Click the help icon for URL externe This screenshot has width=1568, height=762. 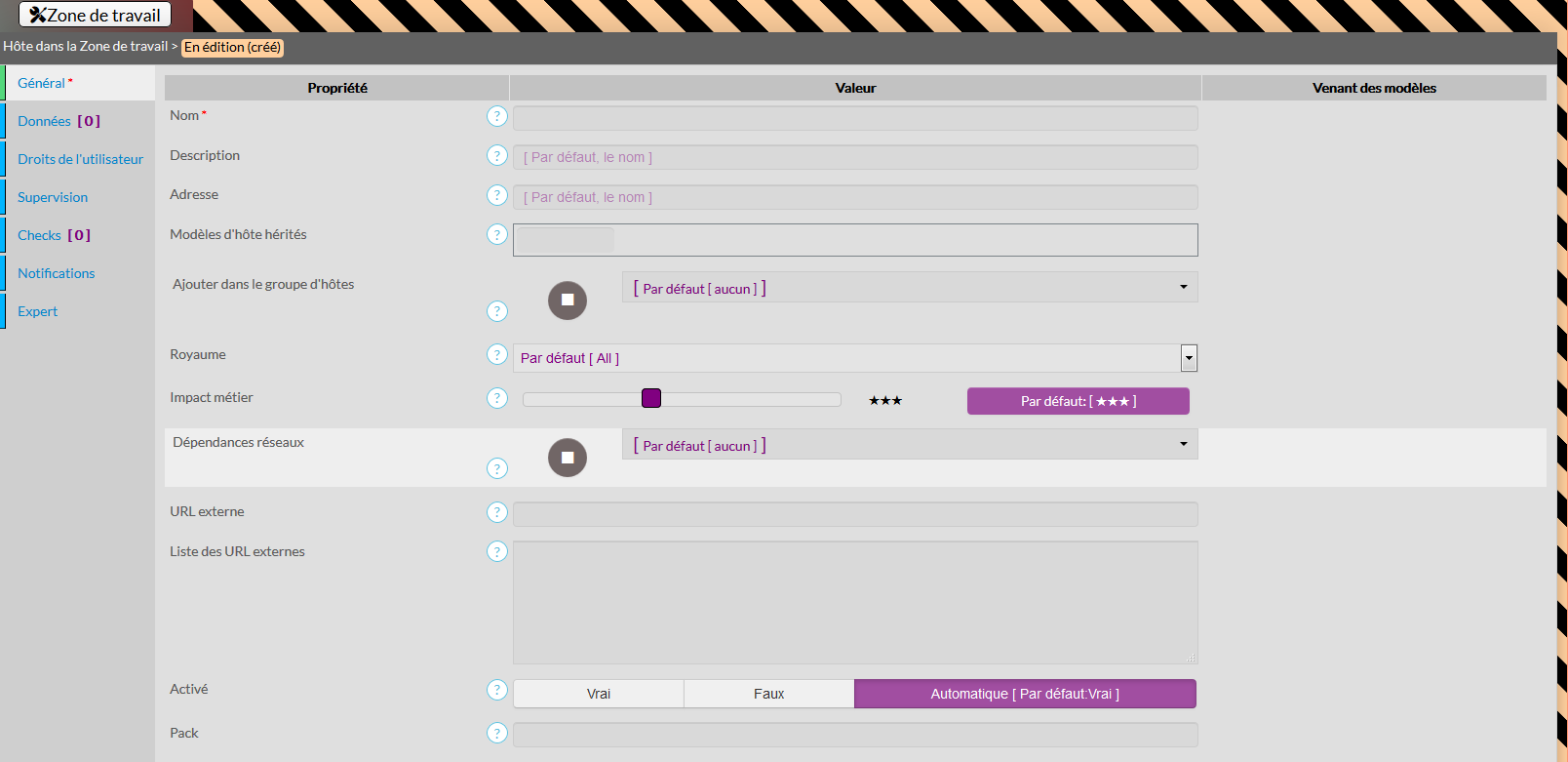coord(497,512)
